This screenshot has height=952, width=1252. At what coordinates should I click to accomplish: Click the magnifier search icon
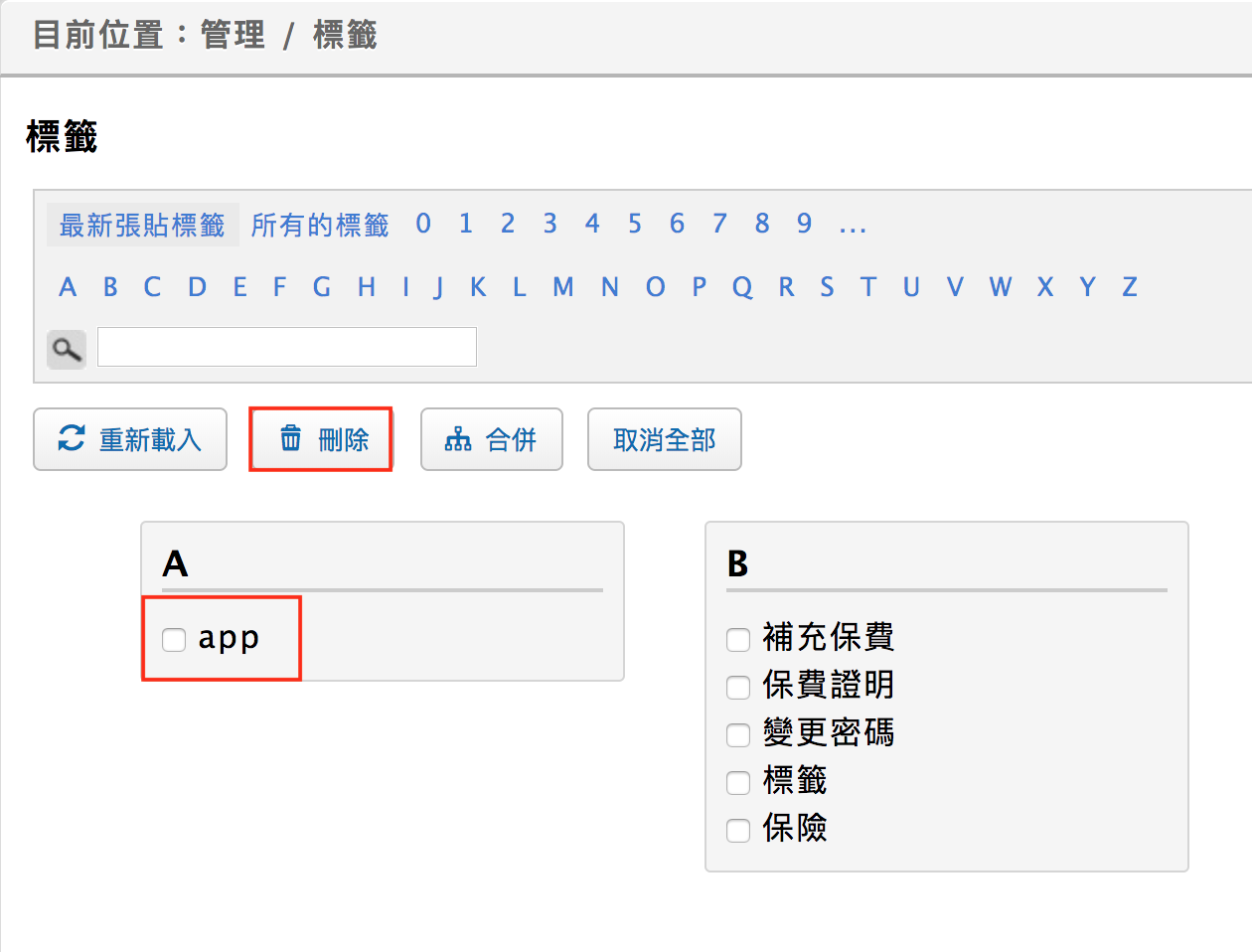click(67, 349)
